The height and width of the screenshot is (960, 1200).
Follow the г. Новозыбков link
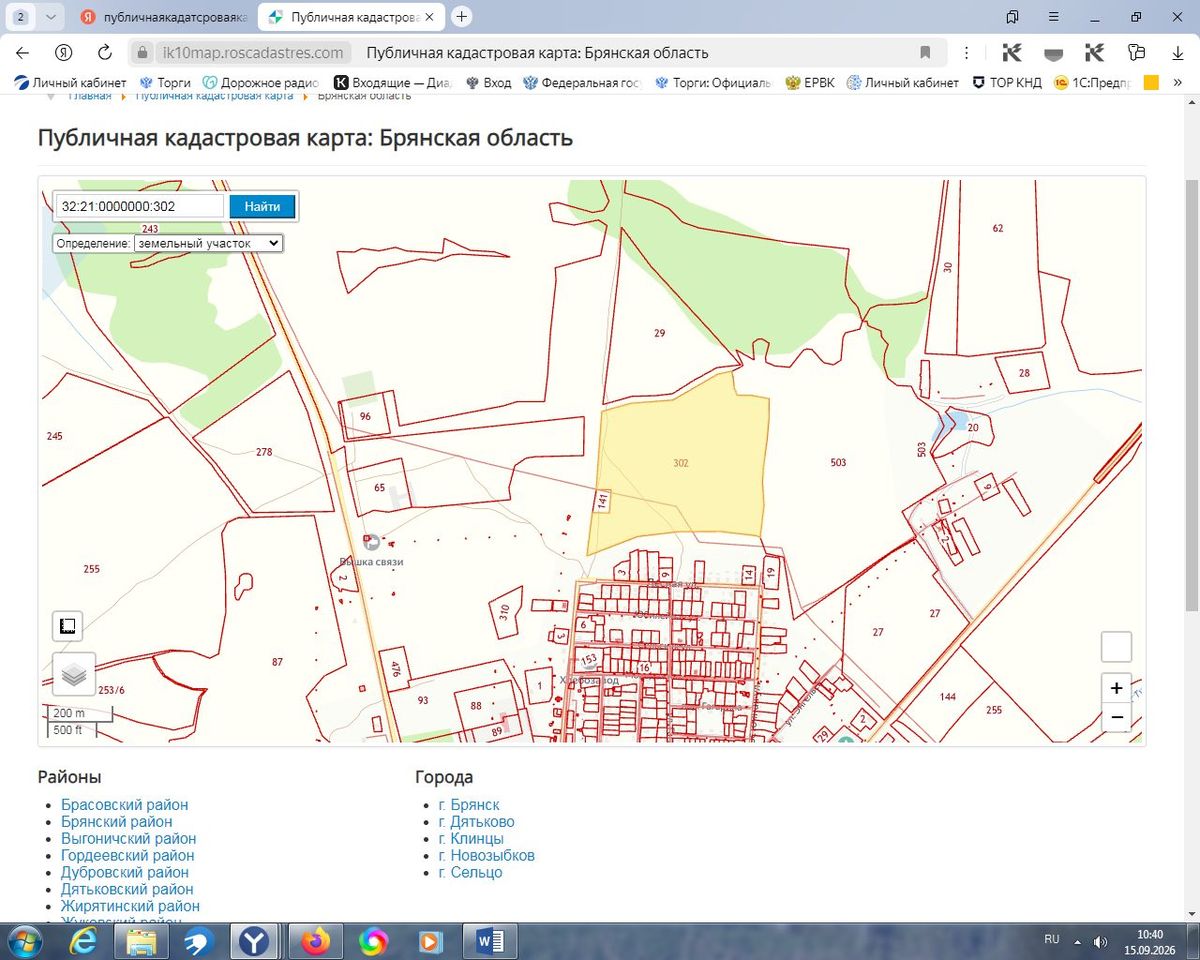487,856
